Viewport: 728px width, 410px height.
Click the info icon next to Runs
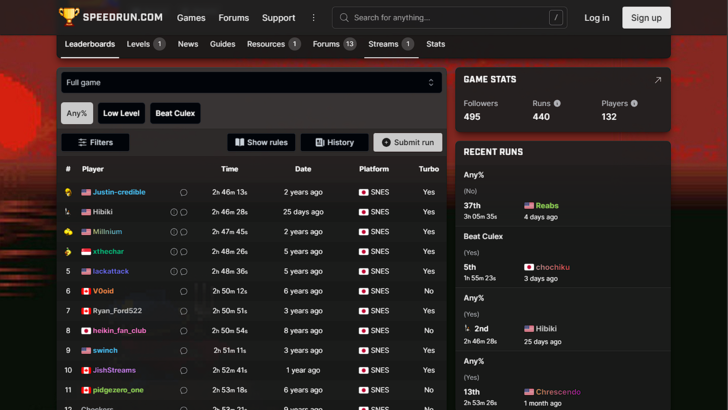[557, 103]
